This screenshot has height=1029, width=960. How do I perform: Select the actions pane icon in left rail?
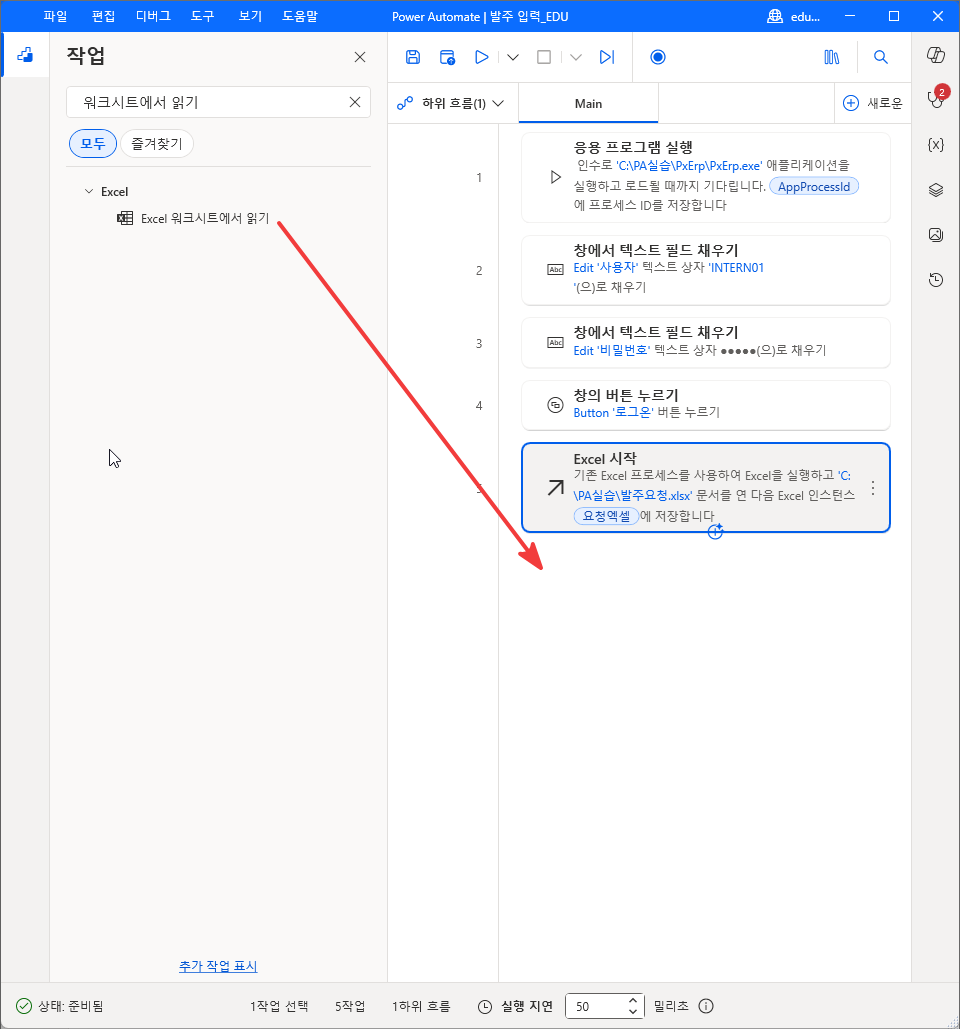25,55
